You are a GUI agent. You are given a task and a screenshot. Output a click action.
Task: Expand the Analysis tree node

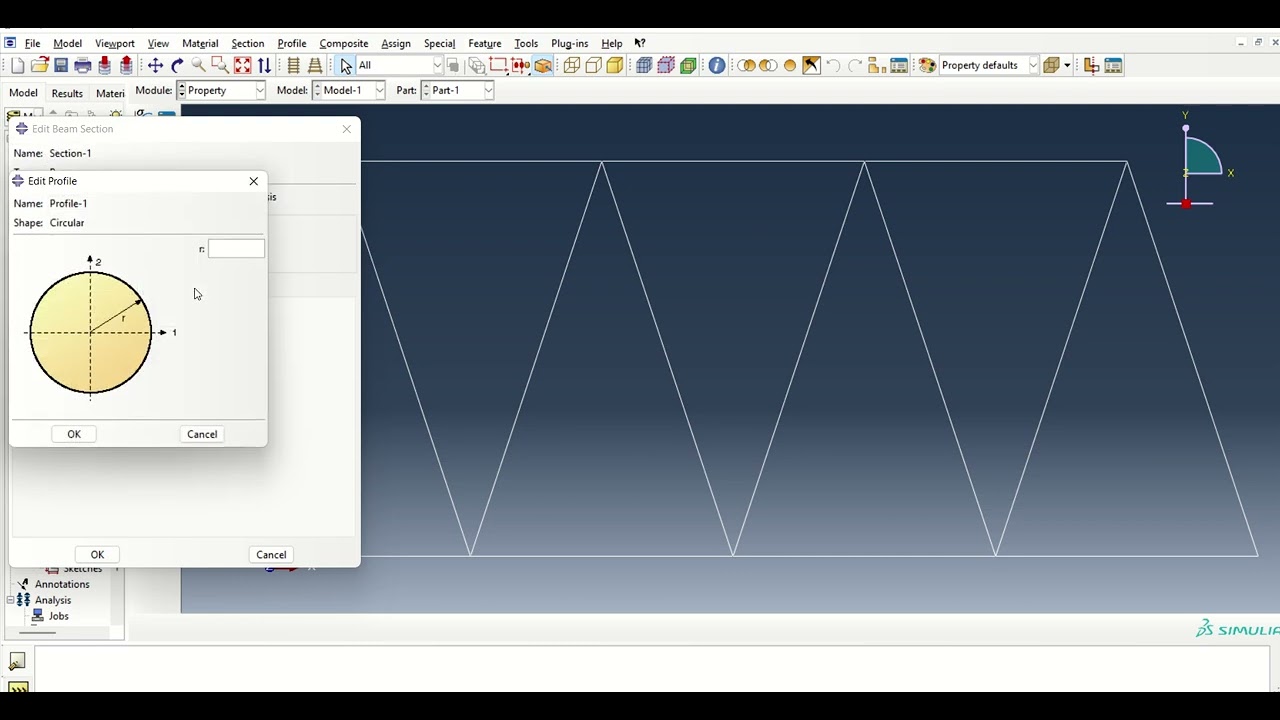click(10, 600)
